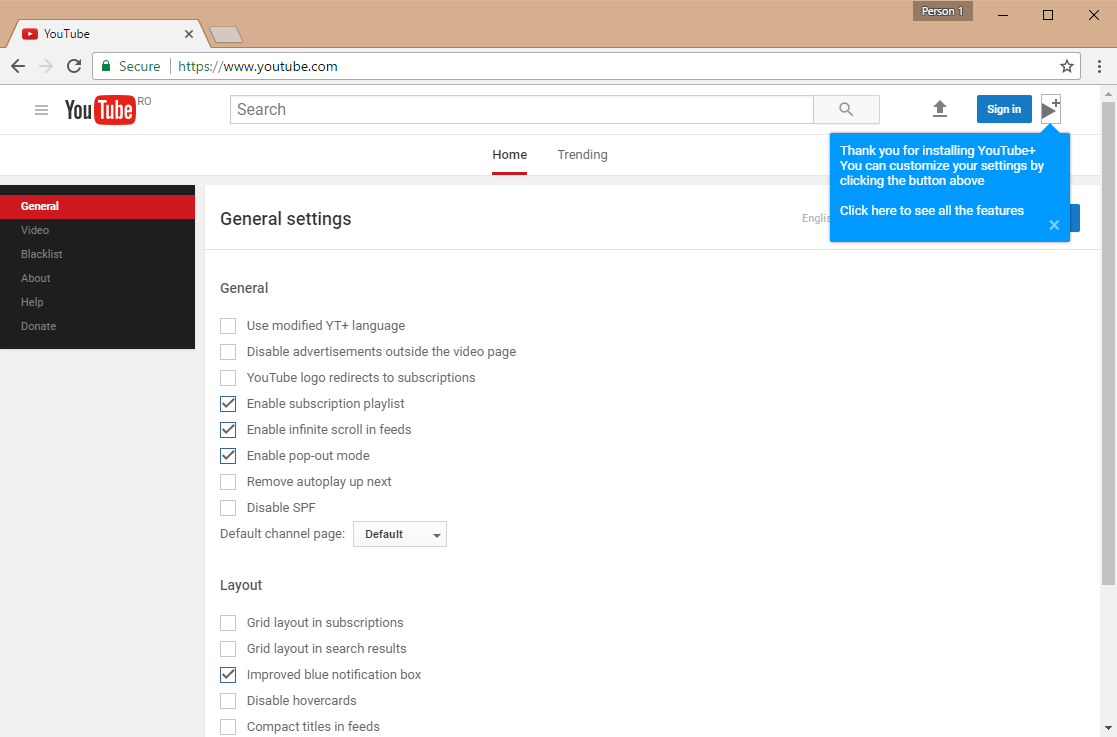Click the Layout section heading
This screenshot has width=1117, height=737.
tap(241, 585)
